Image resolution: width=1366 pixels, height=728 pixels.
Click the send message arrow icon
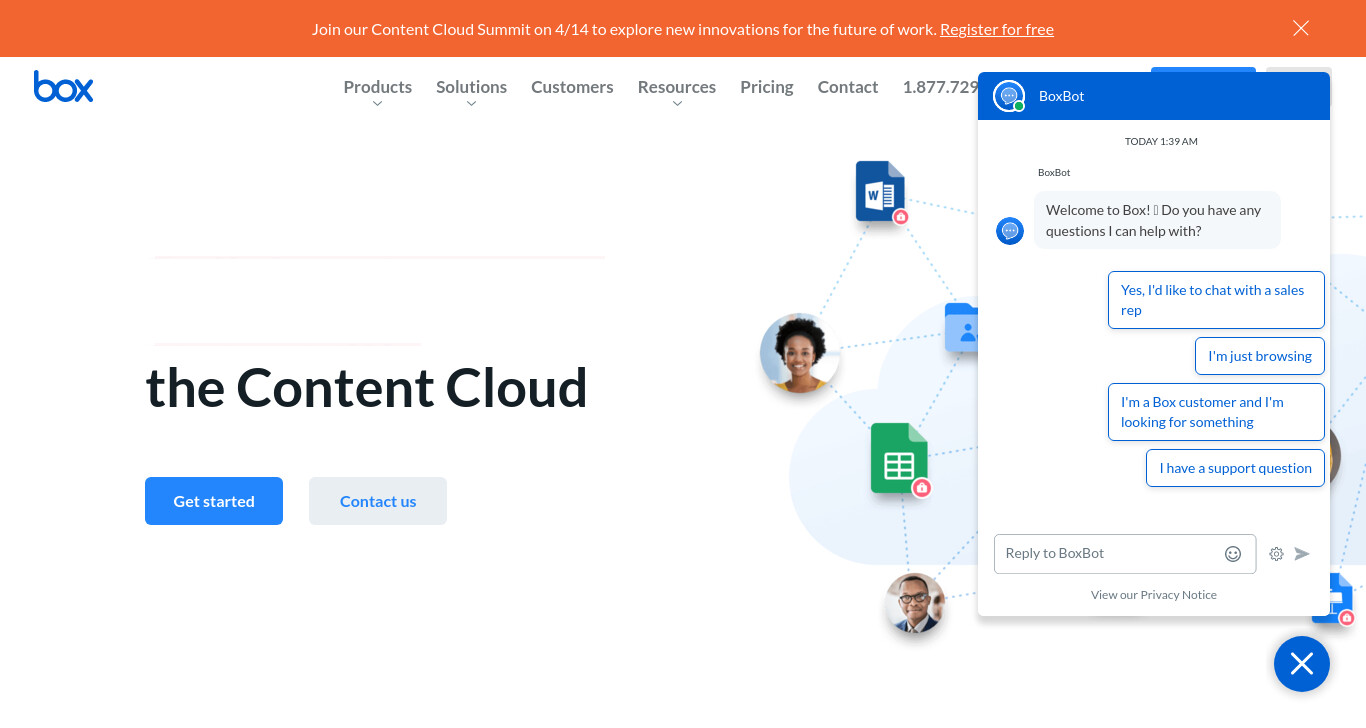pyautogui.click(x=1302, y=554)
